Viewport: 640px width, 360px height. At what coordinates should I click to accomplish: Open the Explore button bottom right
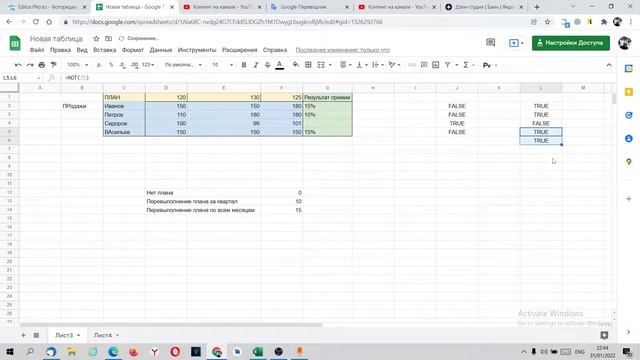(x=604, y=335)
